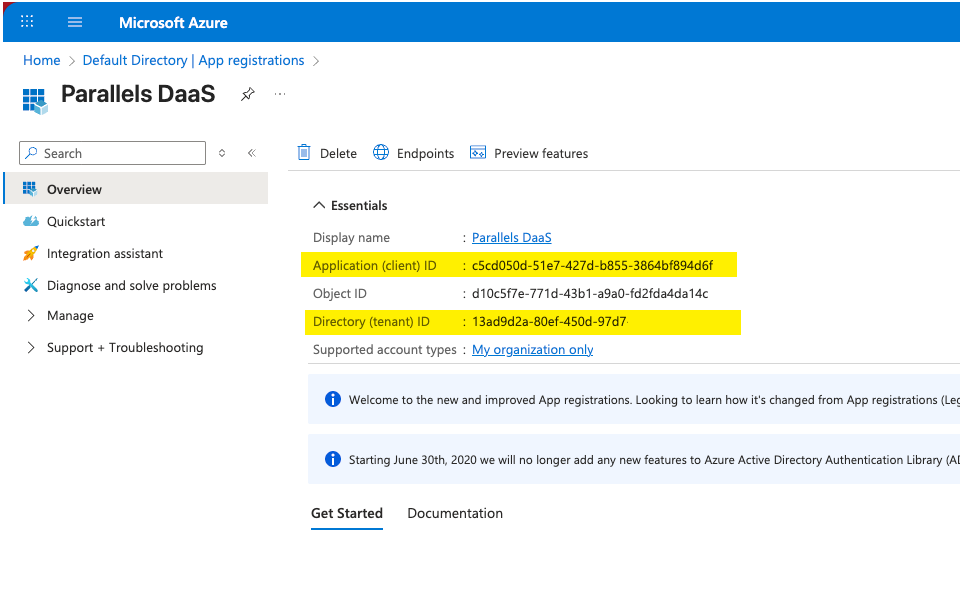Viewport: 960px width, 592px height.
Task: Collapse the sidebar with double chevron
Action: pos(251,153)
